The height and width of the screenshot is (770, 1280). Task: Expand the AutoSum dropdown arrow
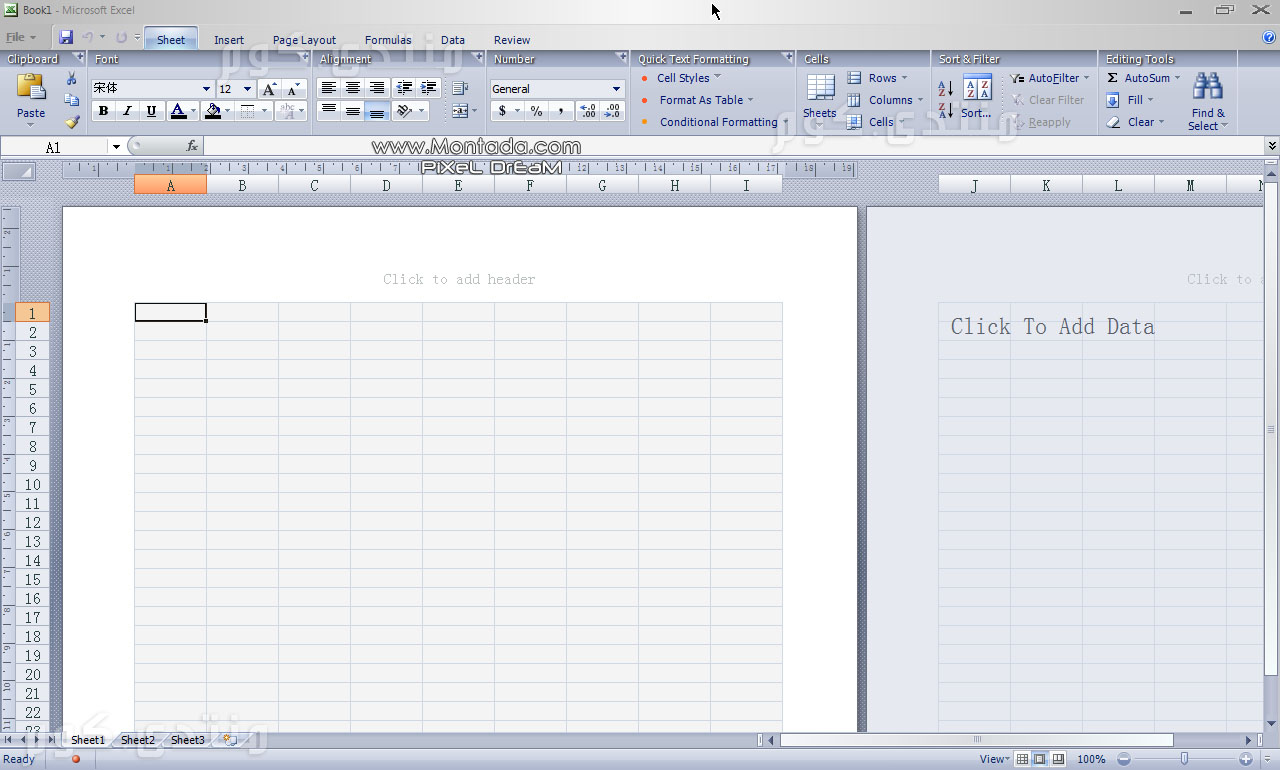point(1177,78)
